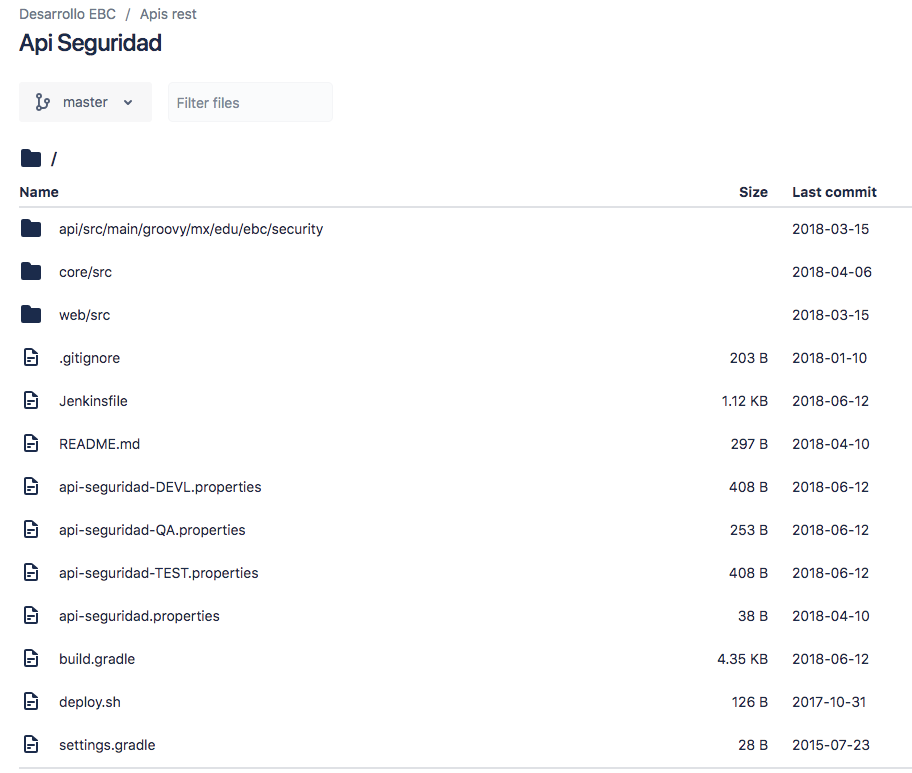Screen dimensions: 912x773
Task: Click the 4.35 KB size of build.gradle
Action: pyautogui.click(x=743, y=660)
